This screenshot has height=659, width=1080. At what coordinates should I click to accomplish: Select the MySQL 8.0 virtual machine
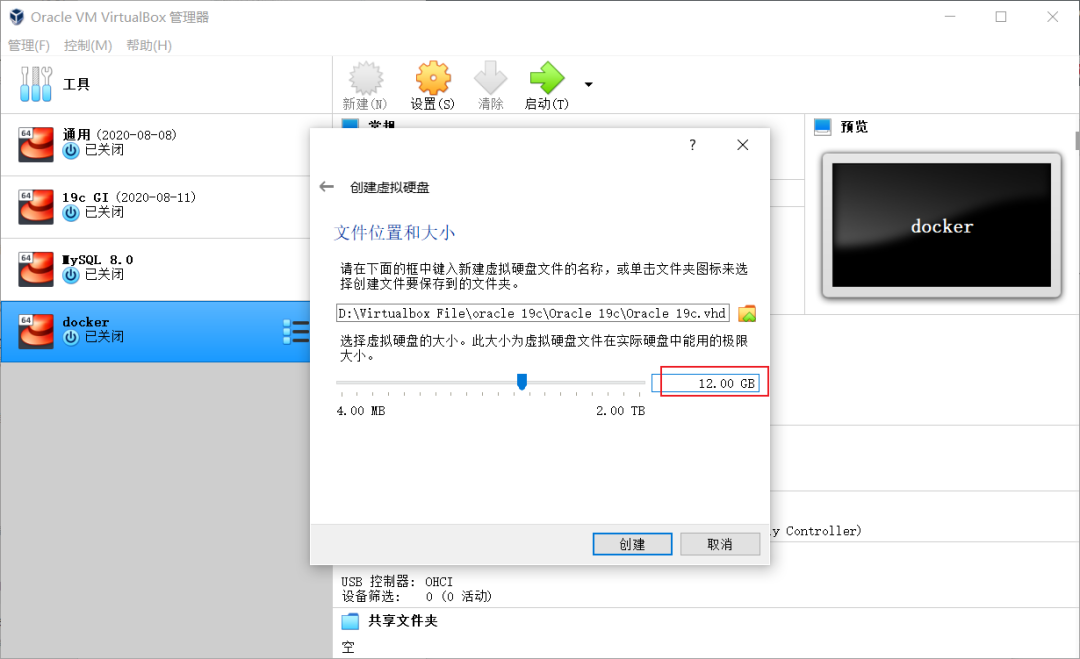click(156, 269)
